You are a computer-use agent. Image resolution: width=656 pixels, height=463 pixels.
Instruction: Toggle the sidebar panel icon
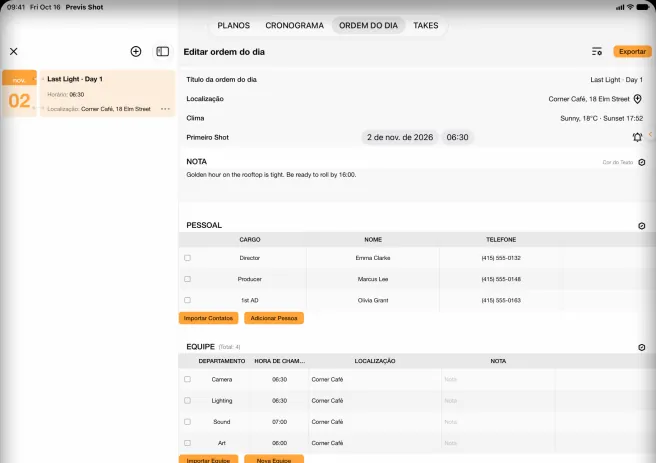[x=162, y=51]
